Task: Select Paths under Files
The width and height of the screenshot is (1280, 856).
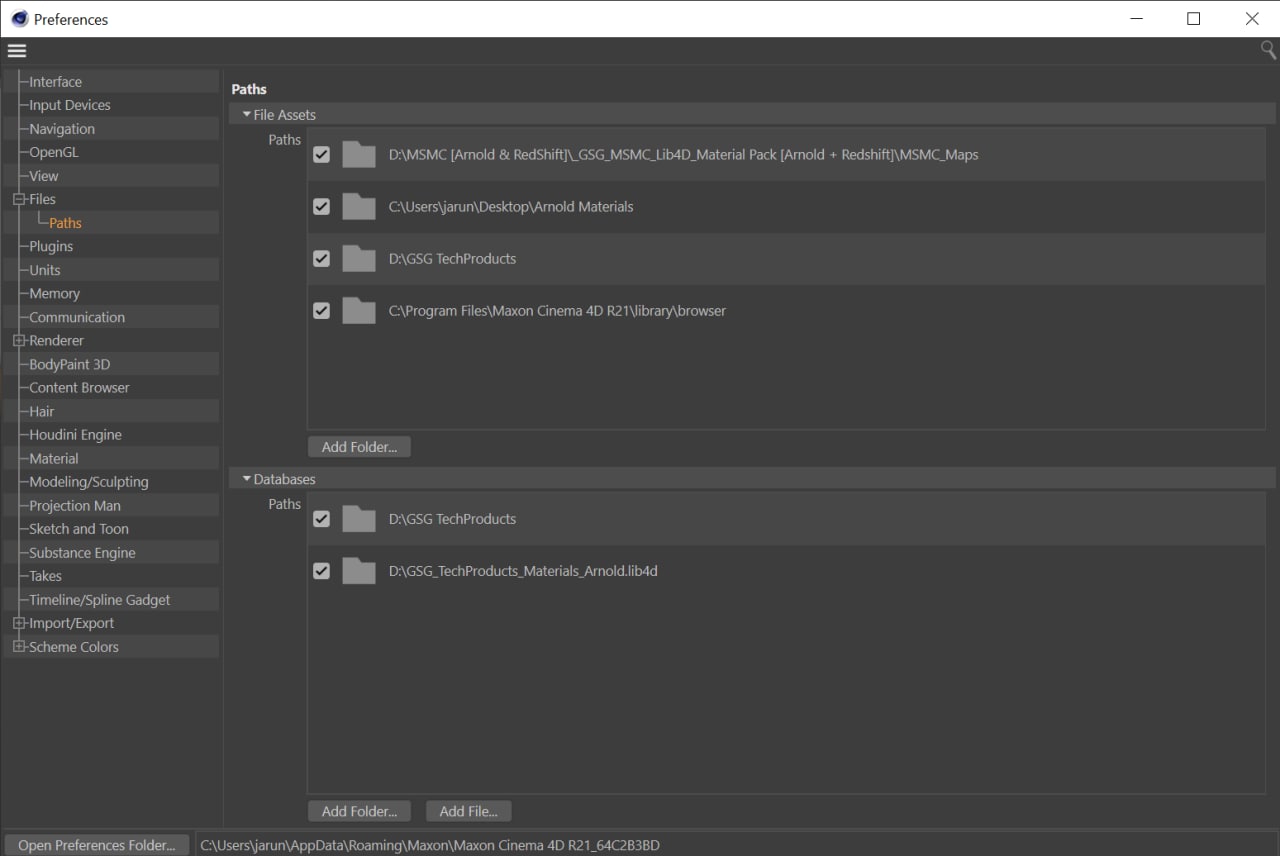Action: [65, 223]
